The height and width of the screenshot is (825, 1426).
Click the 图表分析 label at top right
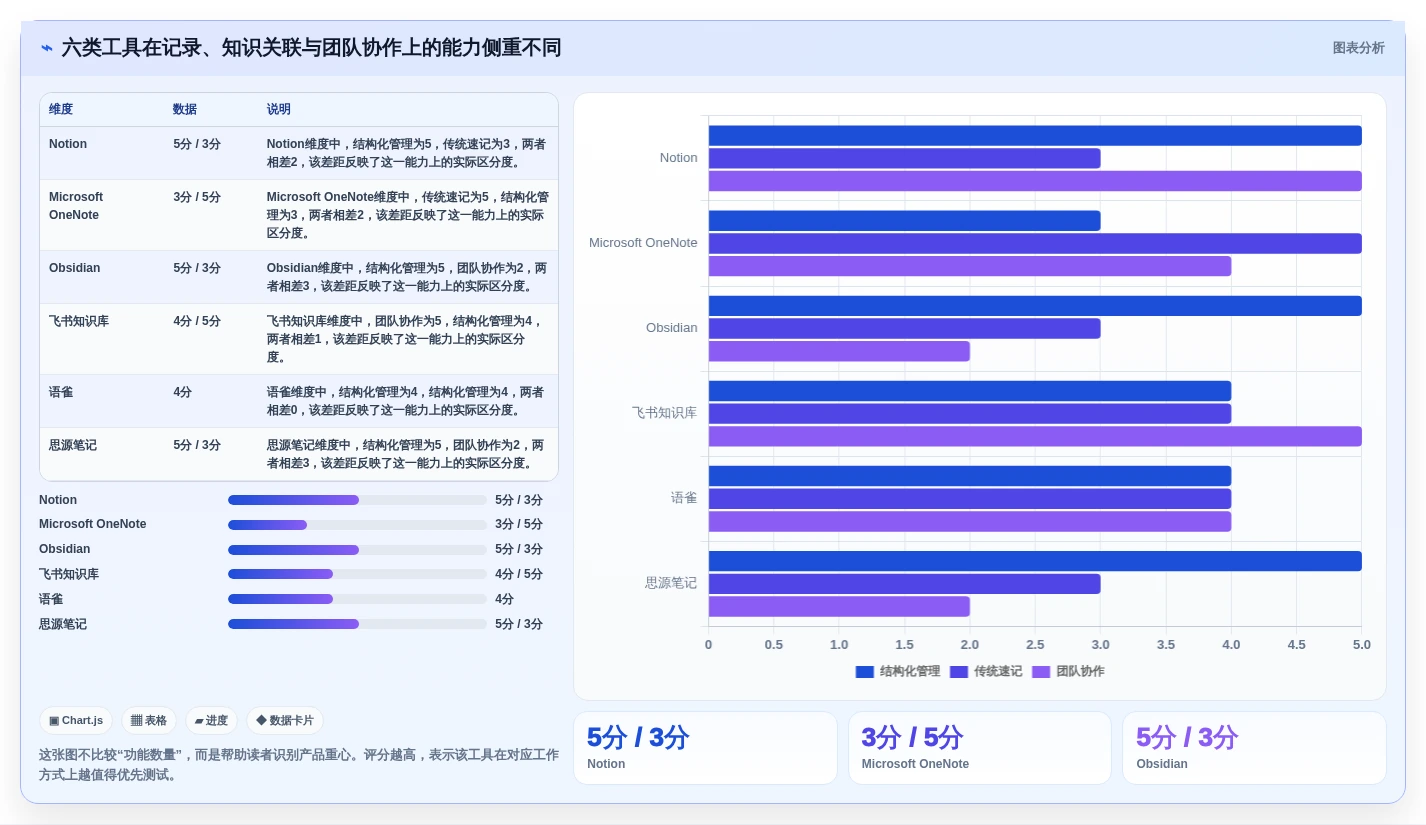(x=1358, y=48)
